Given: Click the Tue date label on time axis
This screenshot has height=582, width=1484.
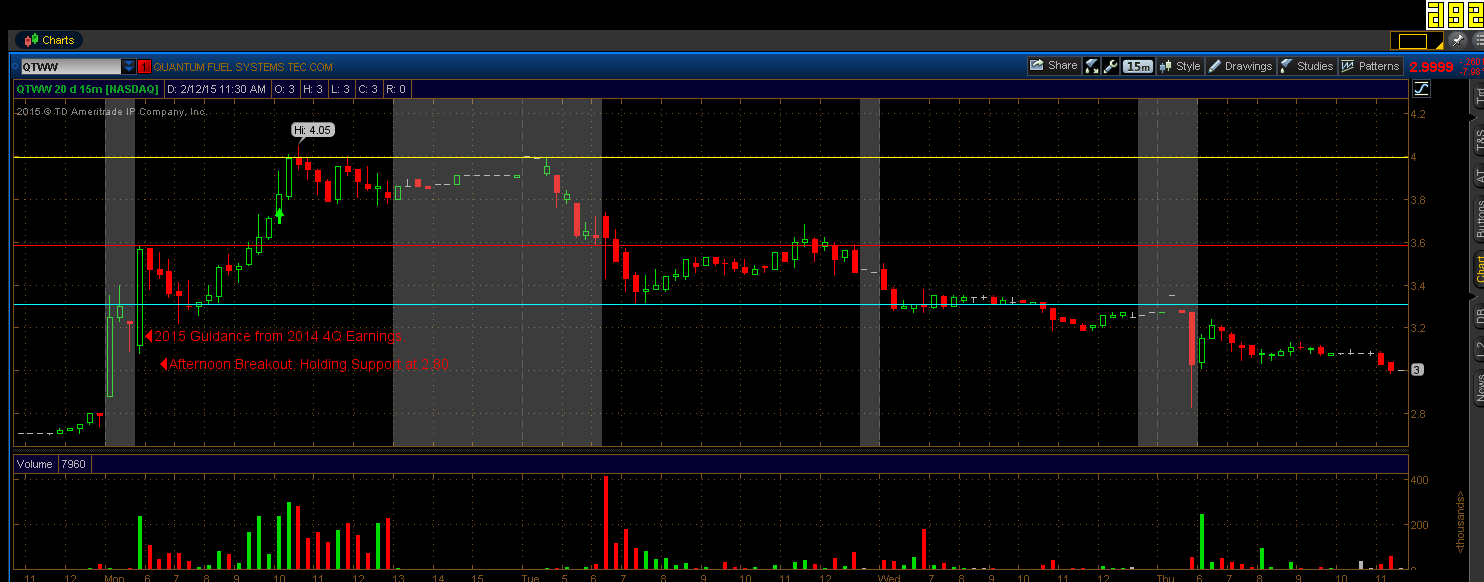Looking at the screenshot, I should 530,577.
